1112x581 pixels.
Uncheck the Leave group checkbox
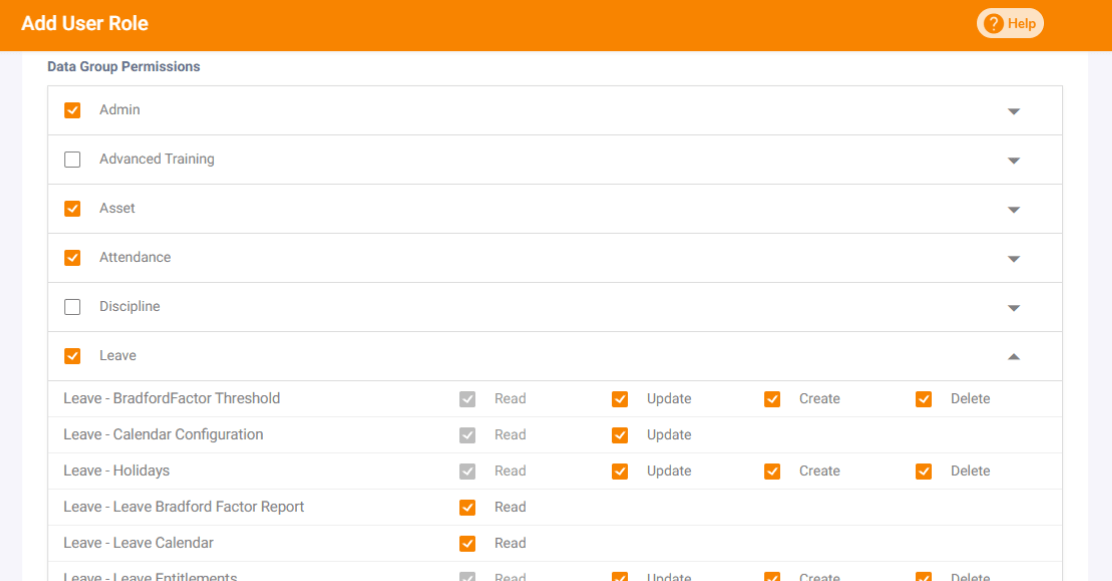click(x=72, y=356)
